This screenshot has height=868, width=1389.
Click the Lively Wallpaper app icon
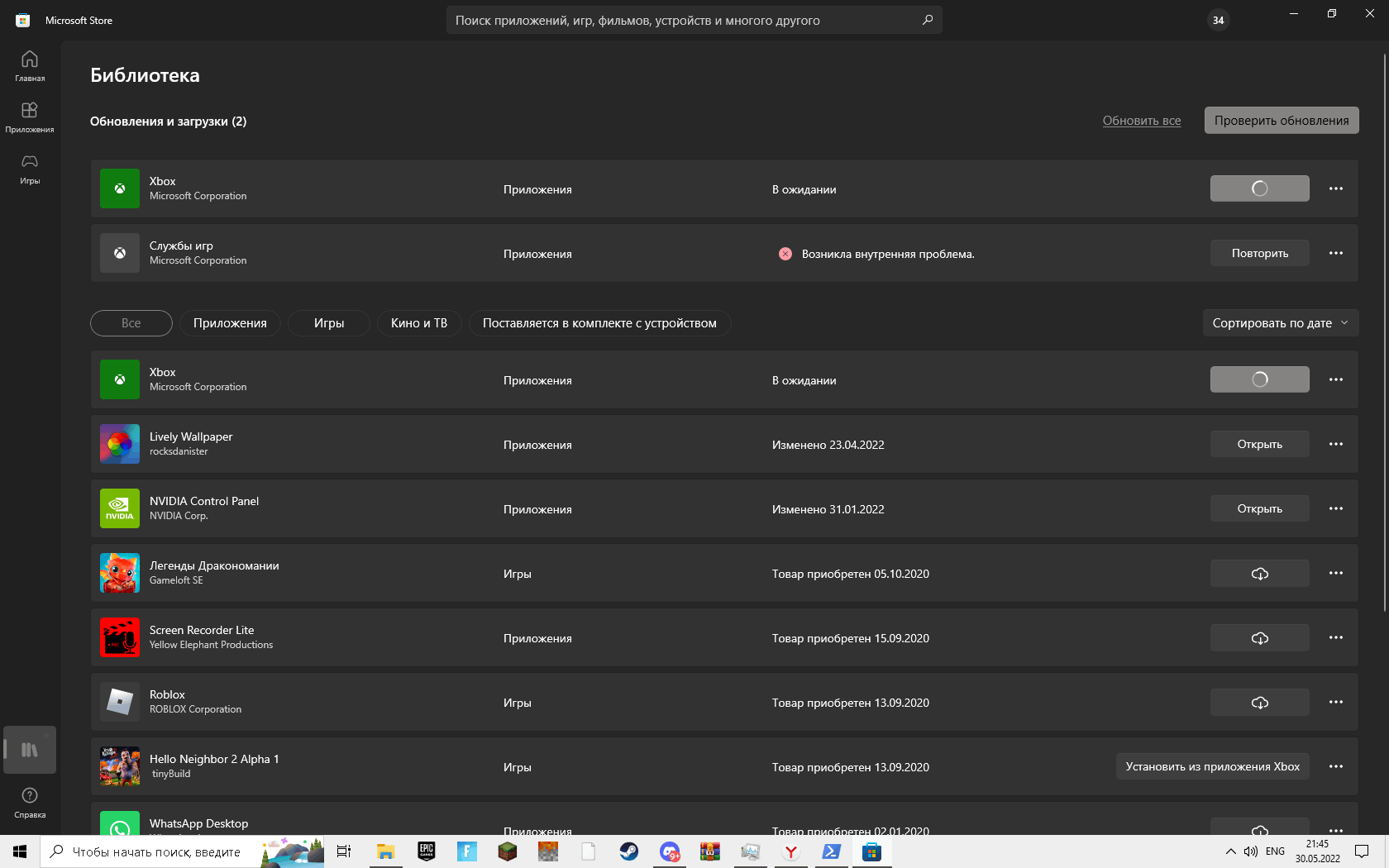pyautogui.click(x=120, y=444)
